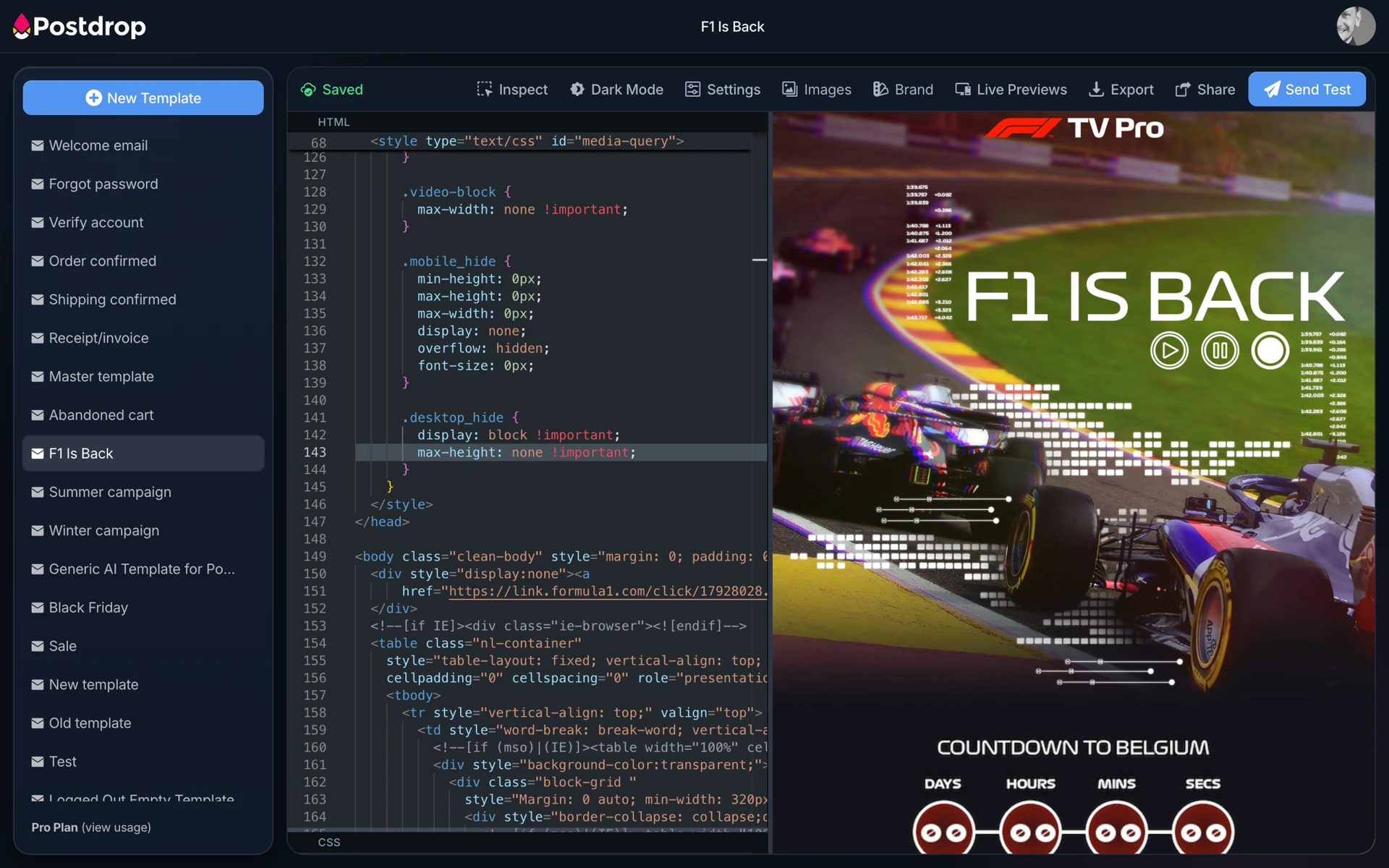Click the plus icon in New Template

pos(93,98)
